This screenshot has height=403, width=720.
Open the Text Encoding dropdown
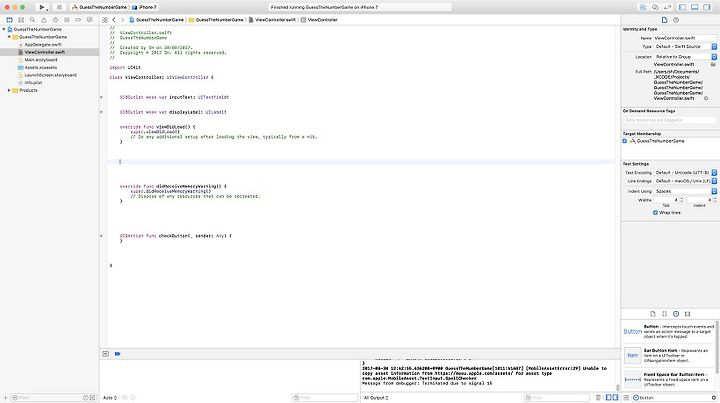point(685,173)
